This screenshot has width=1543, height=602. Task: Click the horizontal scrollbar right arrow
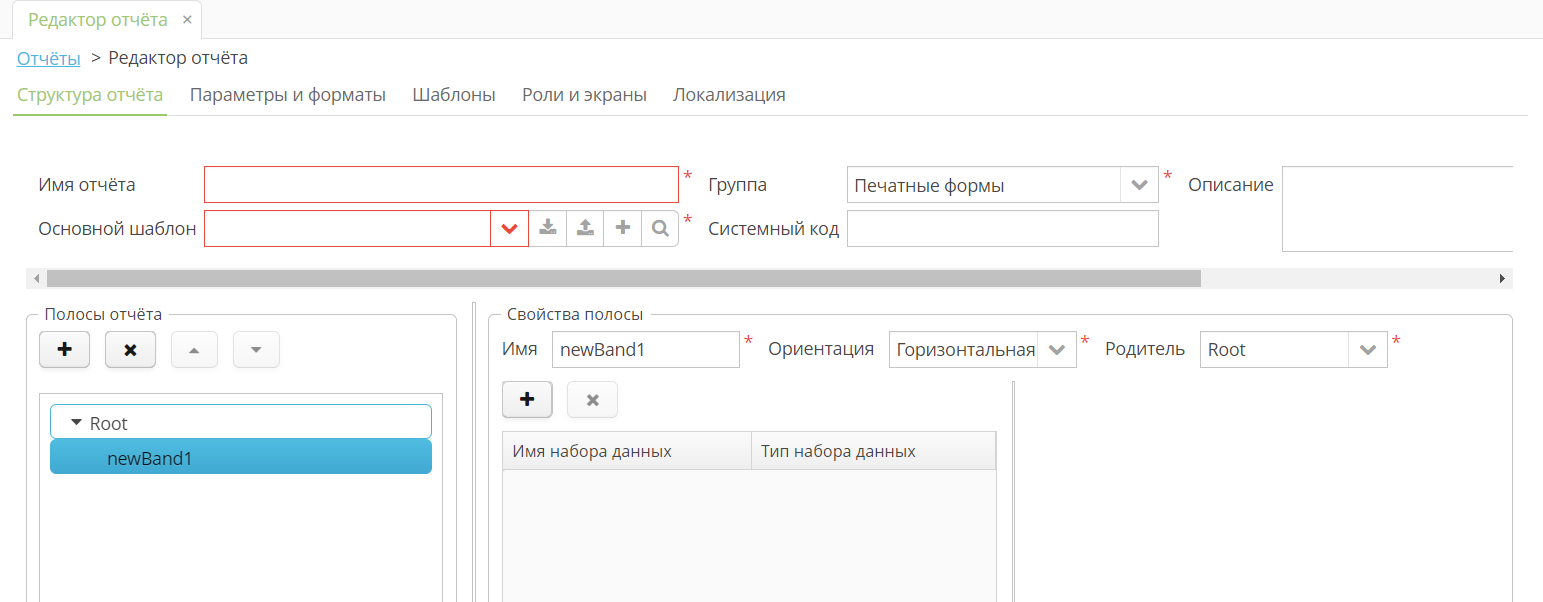[1502, 278]
